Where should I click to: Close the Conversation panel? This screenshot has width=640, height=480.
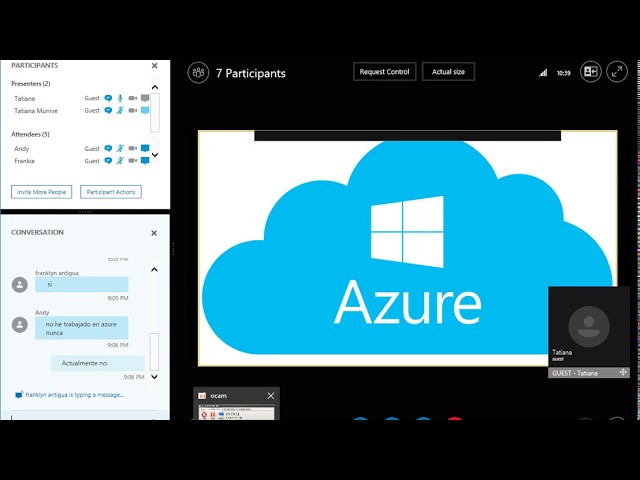pos(154,233)
